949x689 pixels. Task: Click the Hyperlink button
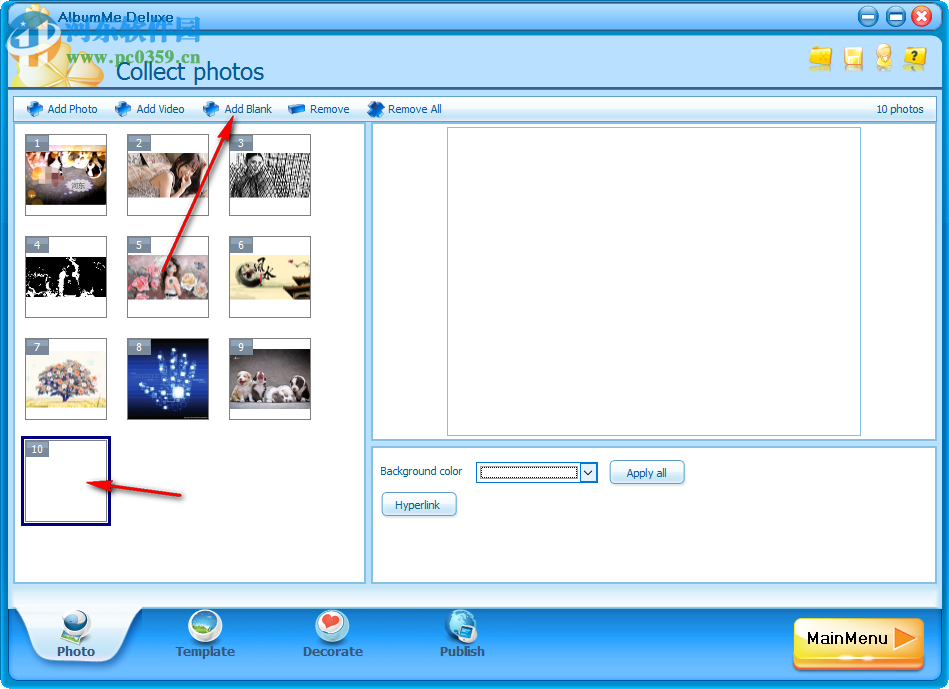pyautogui.click(x=418, y=504)
